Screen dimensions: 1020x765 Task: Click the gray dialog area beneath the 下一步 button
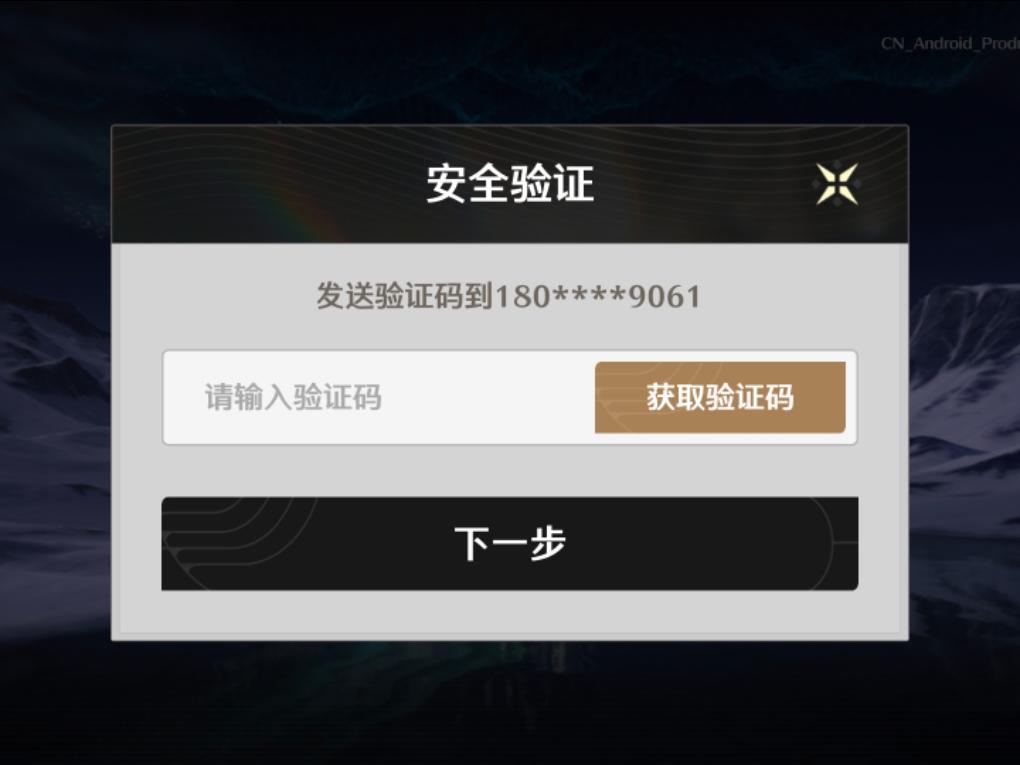point(509,611)
